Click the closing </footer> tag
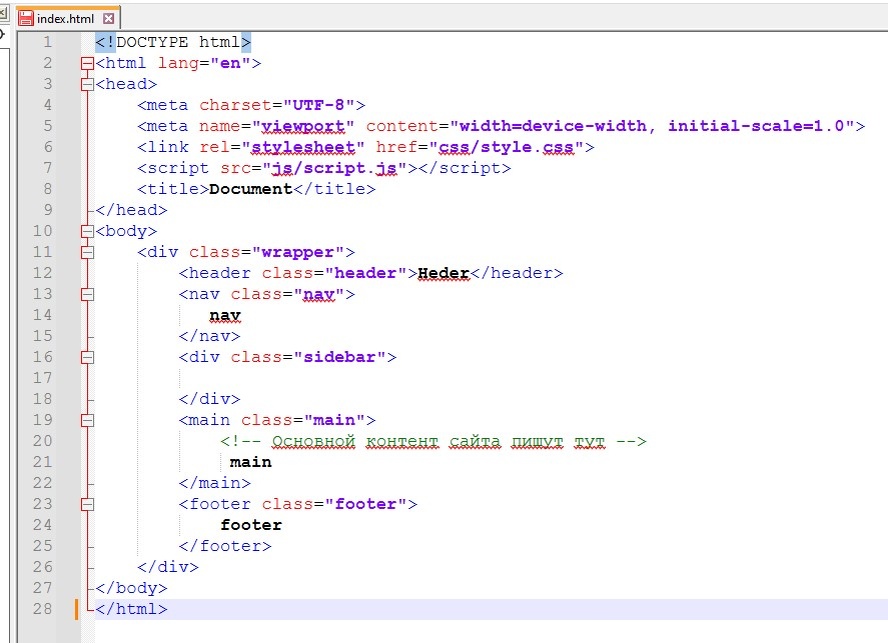The width and height of the screenshot is (888, 643). [225, 546]
